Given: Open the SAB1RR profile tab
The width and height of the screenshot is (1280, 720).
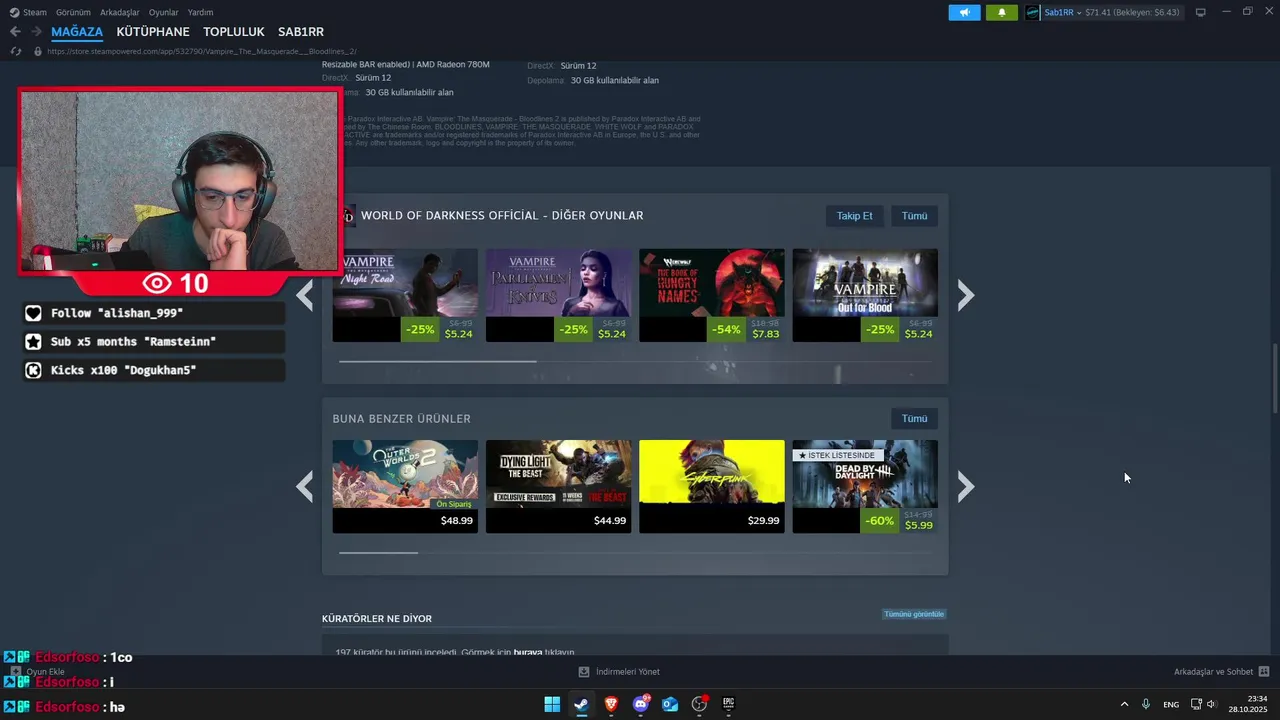Looking at the screenshot, I should point(301,32).
